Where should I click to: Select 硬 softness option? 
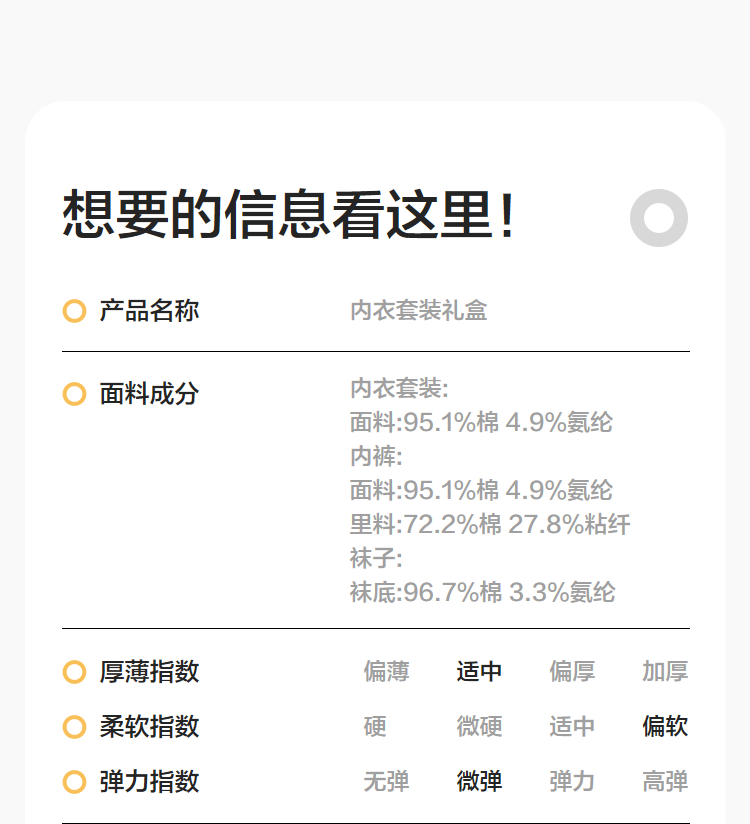click(375, 727)
